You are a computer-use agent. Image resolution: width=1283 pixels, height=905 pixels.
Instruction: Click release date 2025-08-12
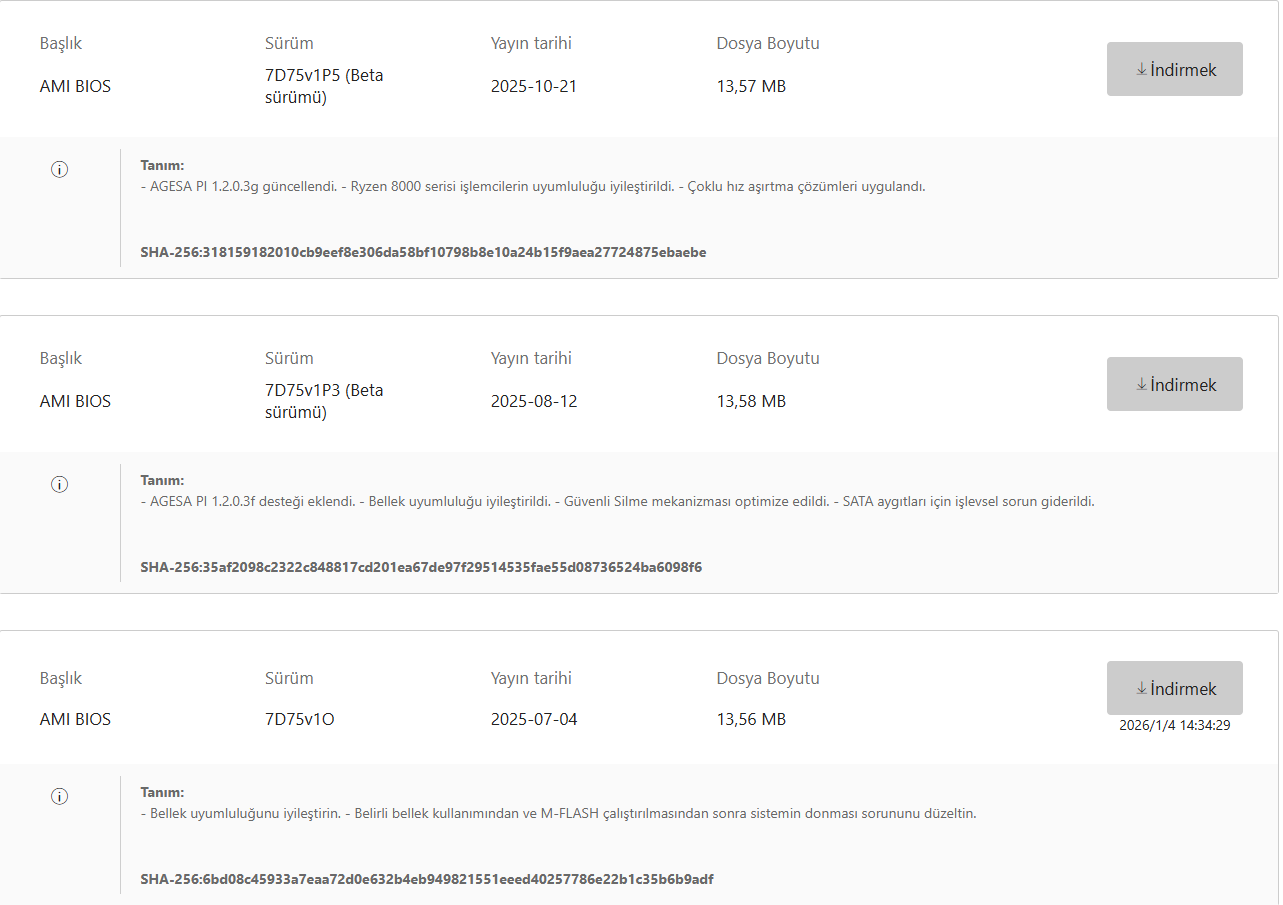(x=534, y=401)
